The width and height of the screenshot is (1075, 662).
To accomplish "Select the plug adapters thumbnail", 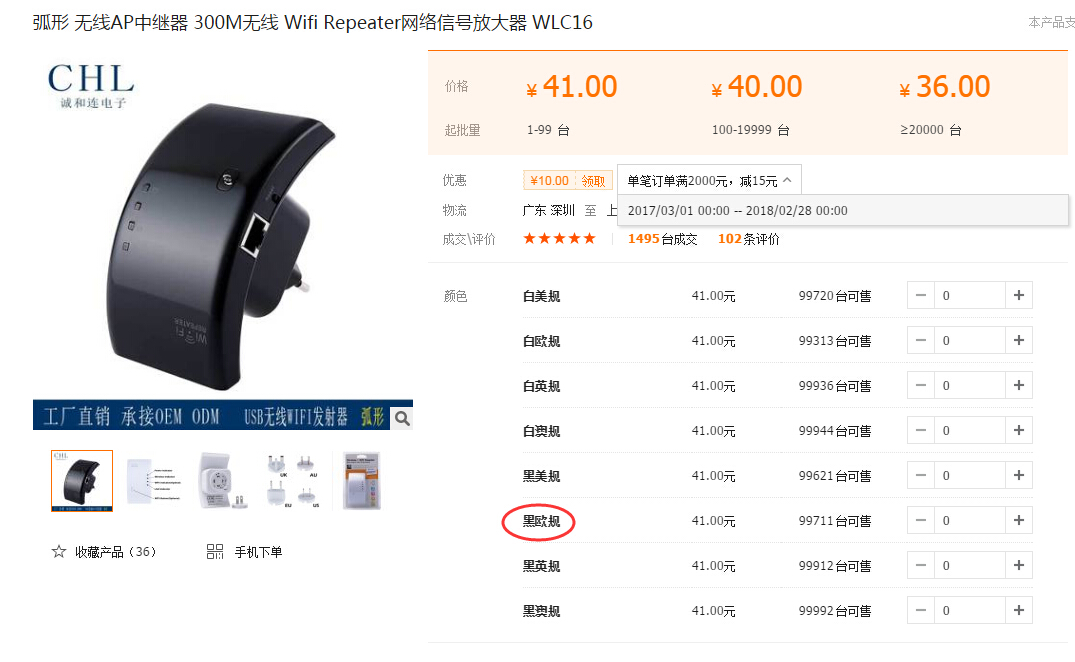I will coord(294,481).
